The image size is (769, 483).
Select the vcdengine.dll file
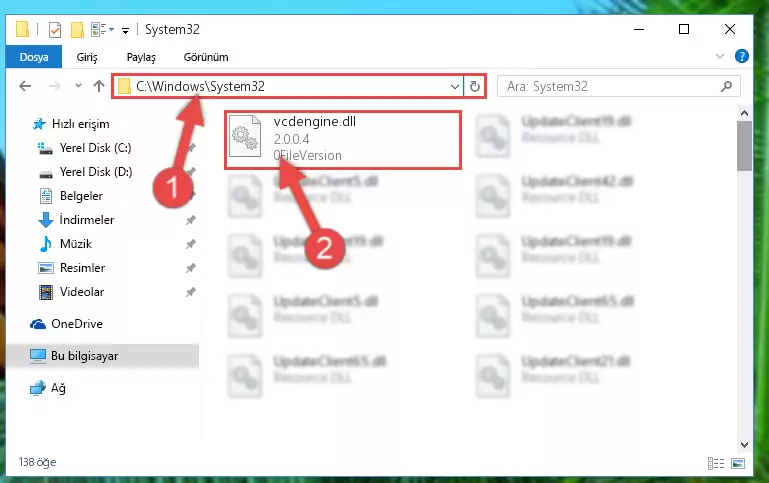coord(343,139)
